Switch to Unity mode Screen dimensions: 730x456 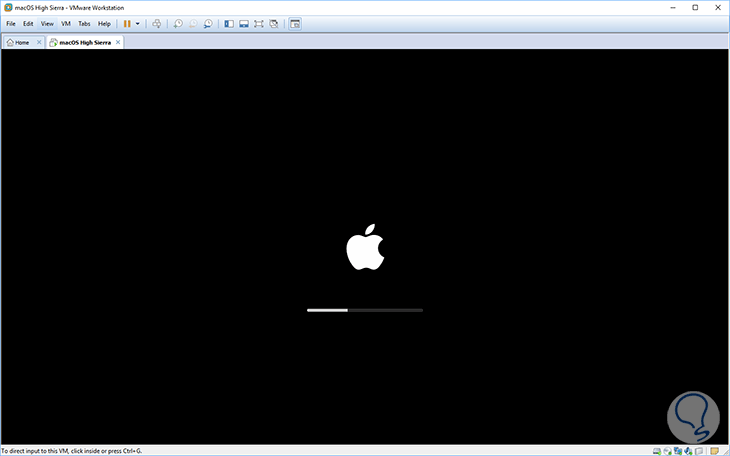(274, 24)
